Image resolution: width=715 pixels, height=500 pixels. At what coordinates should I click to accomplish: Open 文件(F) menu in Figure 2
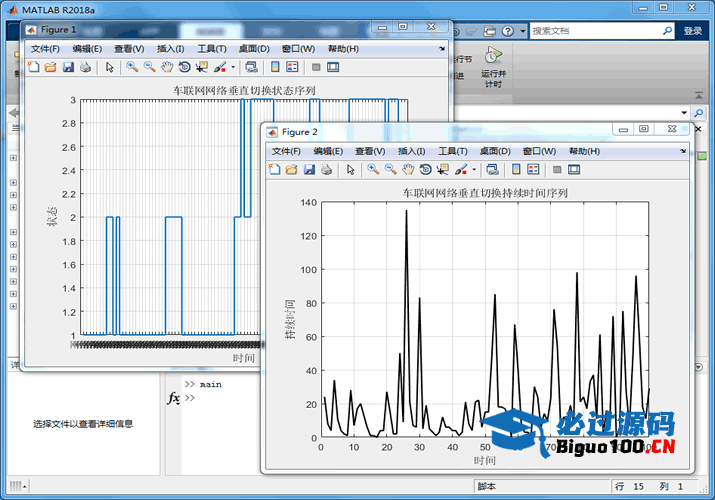[286, 151]
